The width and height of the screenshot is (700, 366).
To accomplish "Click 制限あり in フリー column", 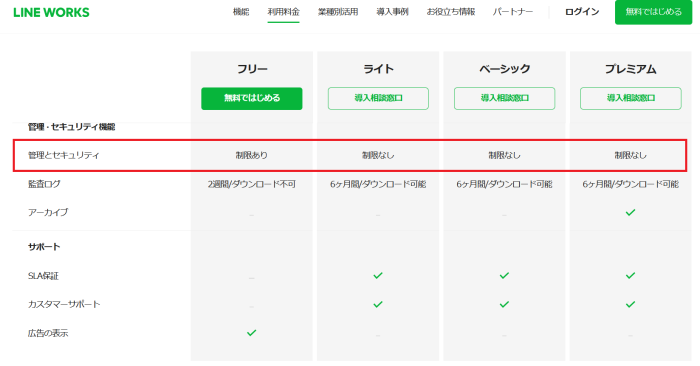I will coord(252,155).
